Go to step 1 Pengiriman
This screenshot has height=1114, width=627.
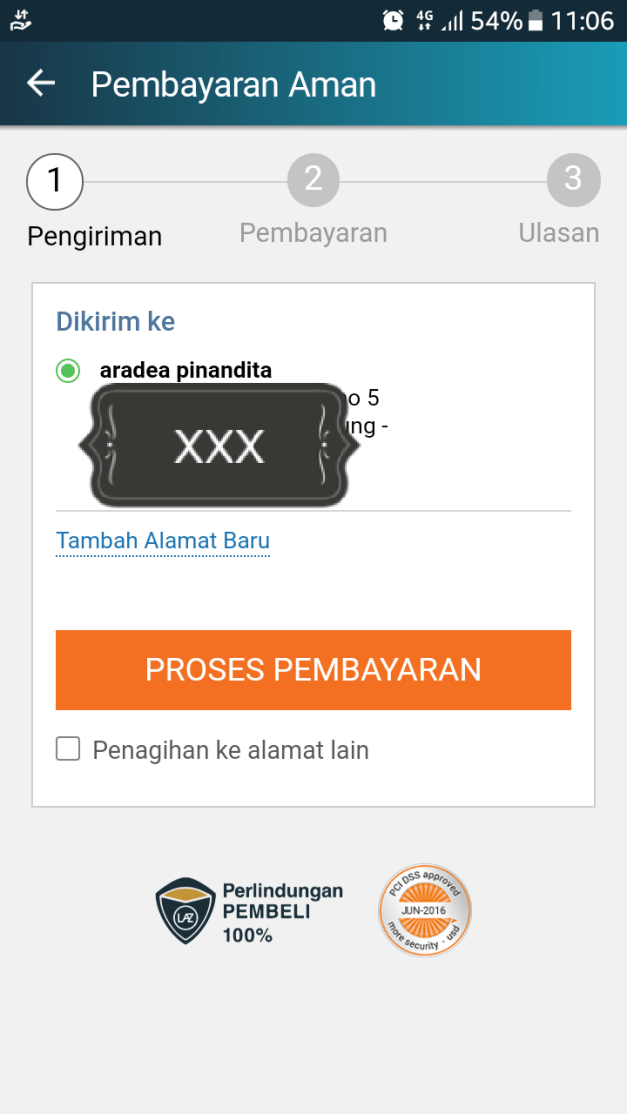pos(55,181)
